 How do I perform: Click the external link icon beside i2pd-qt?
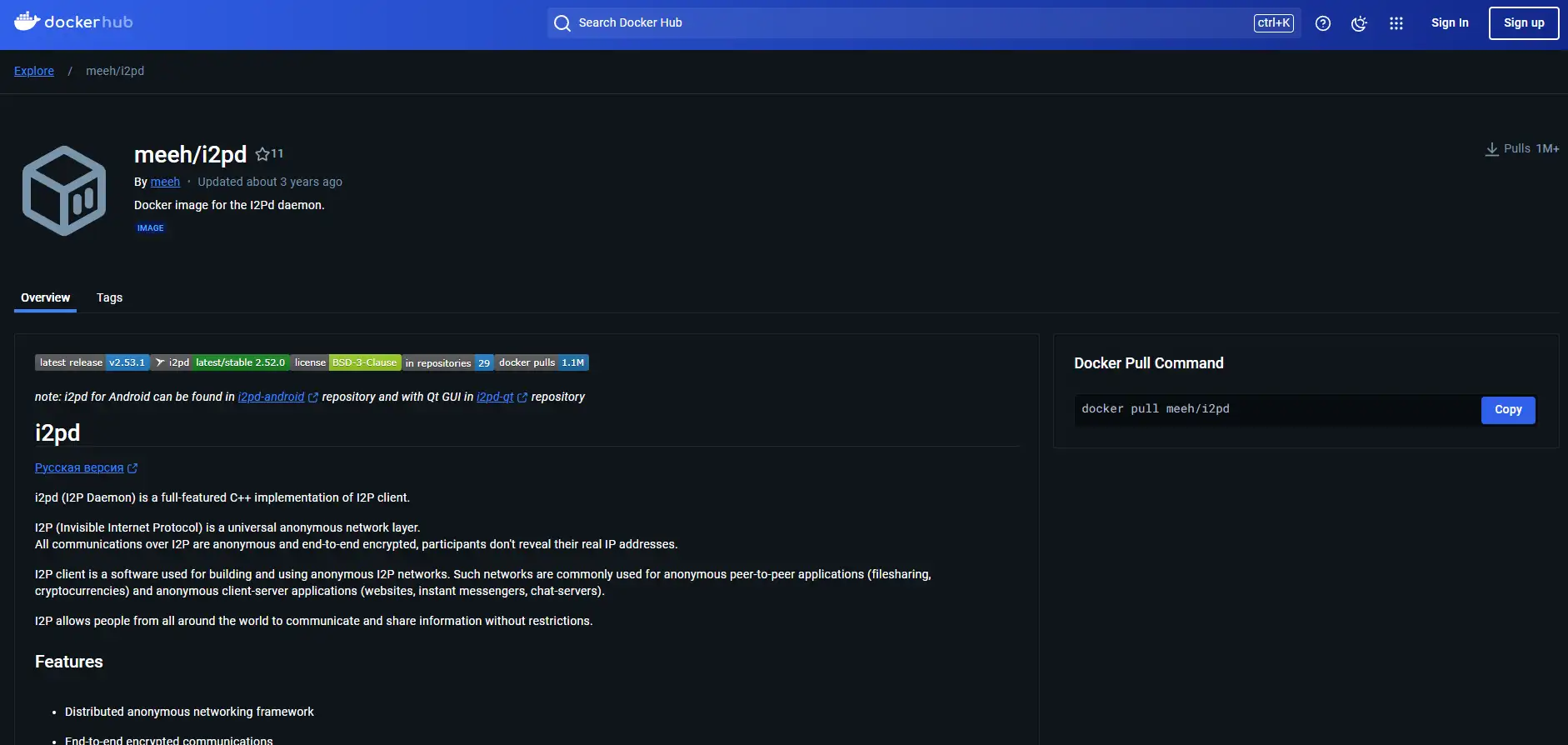click(x=522, y=397)
